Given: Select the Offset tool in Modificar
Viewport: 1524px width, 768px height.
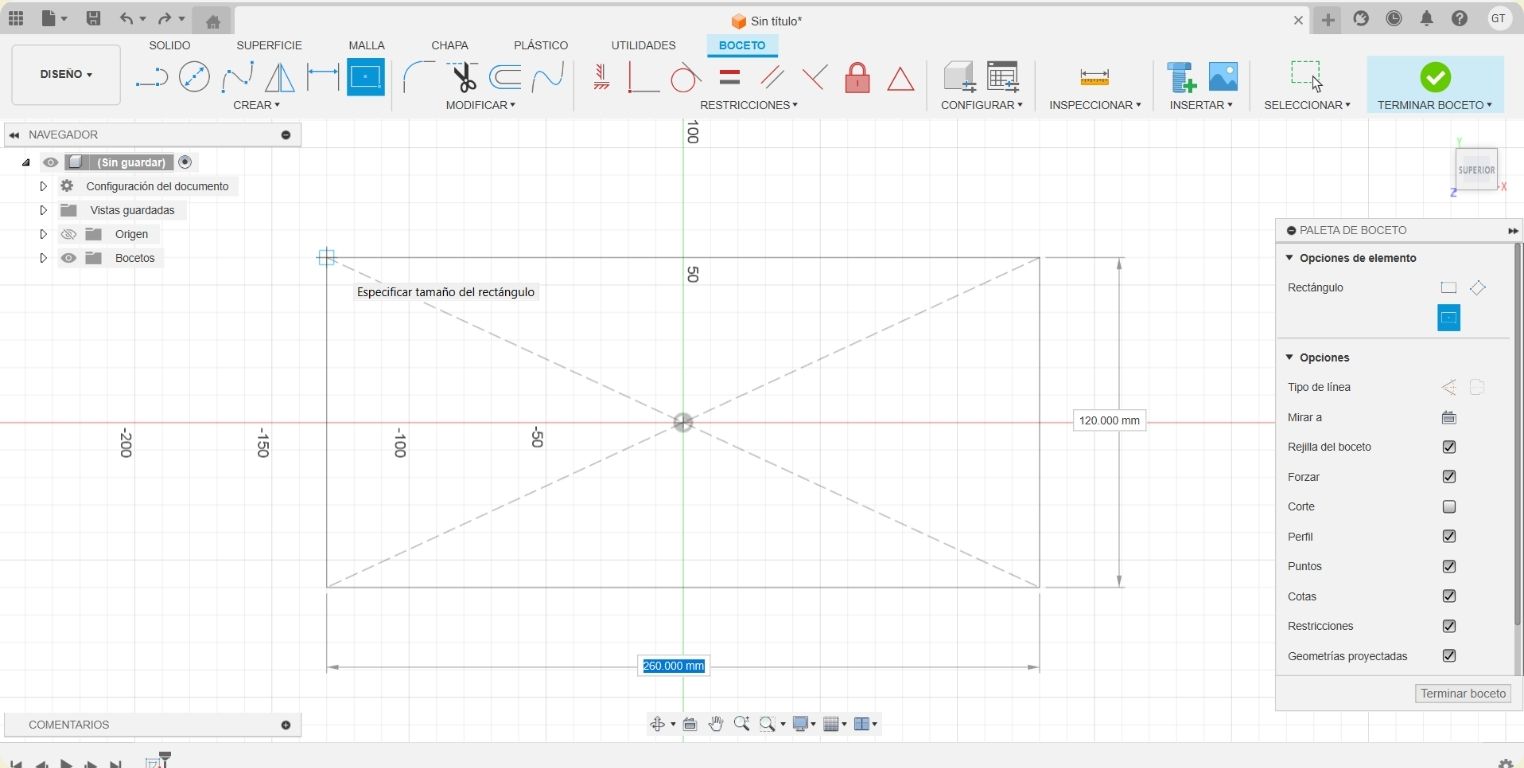Looking at the screenshot, I should pyautogui.click(x=505, y=77).
